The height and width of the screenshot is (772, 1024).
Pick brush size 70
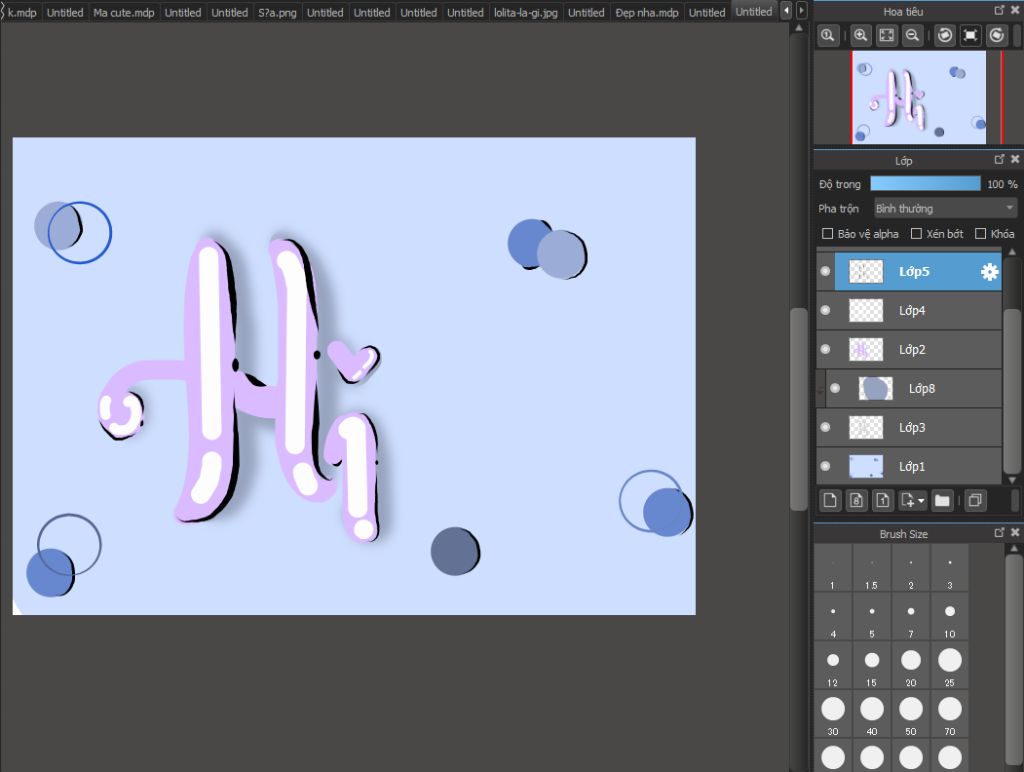click(x=950, y=715)
